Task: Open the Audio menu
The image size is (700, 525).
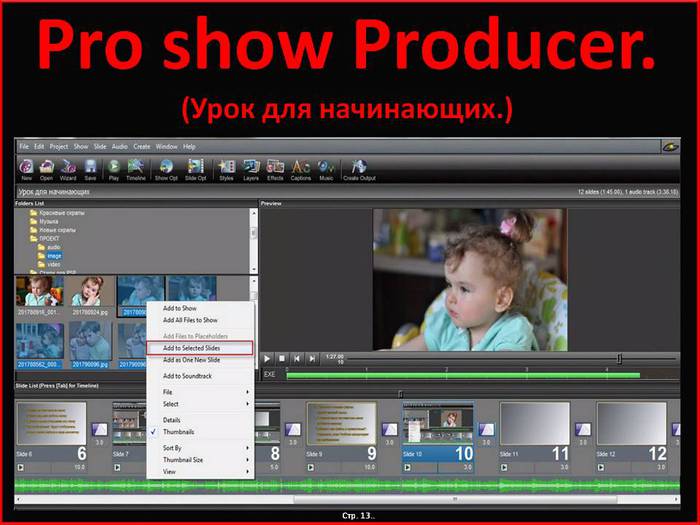Action: click(120, 146)
